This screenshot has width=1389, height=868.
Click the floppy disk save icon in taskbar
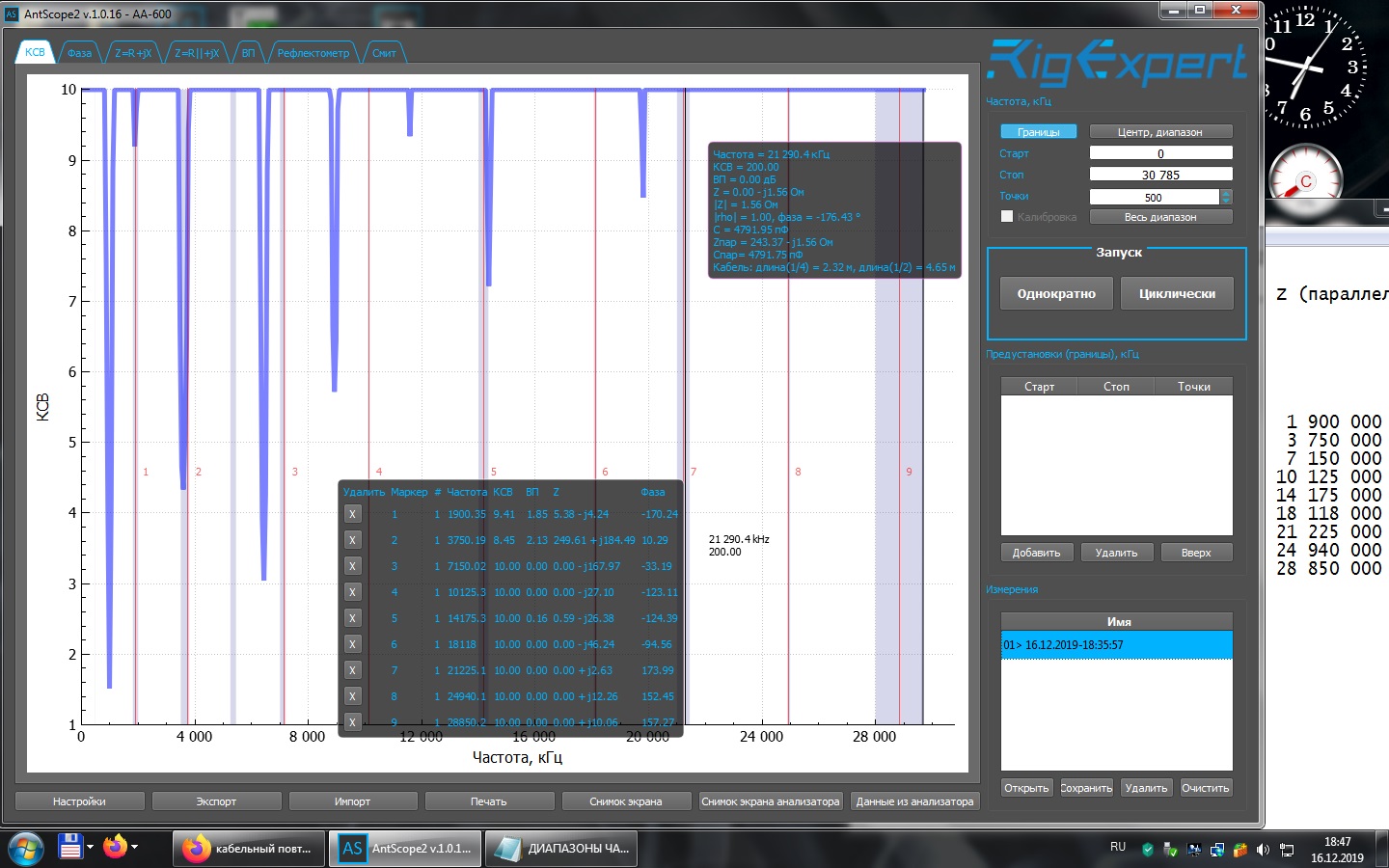tap(70, 847)
